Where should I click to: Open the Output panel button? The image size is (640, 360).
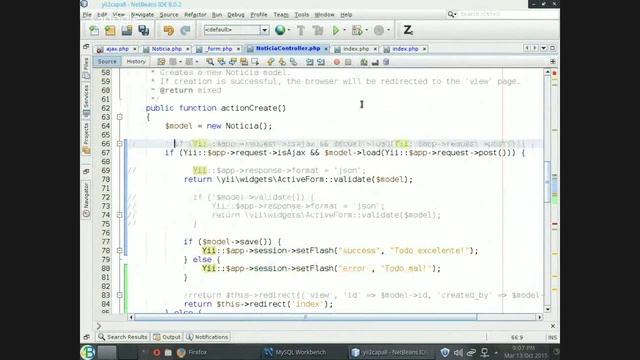point(167,337)
